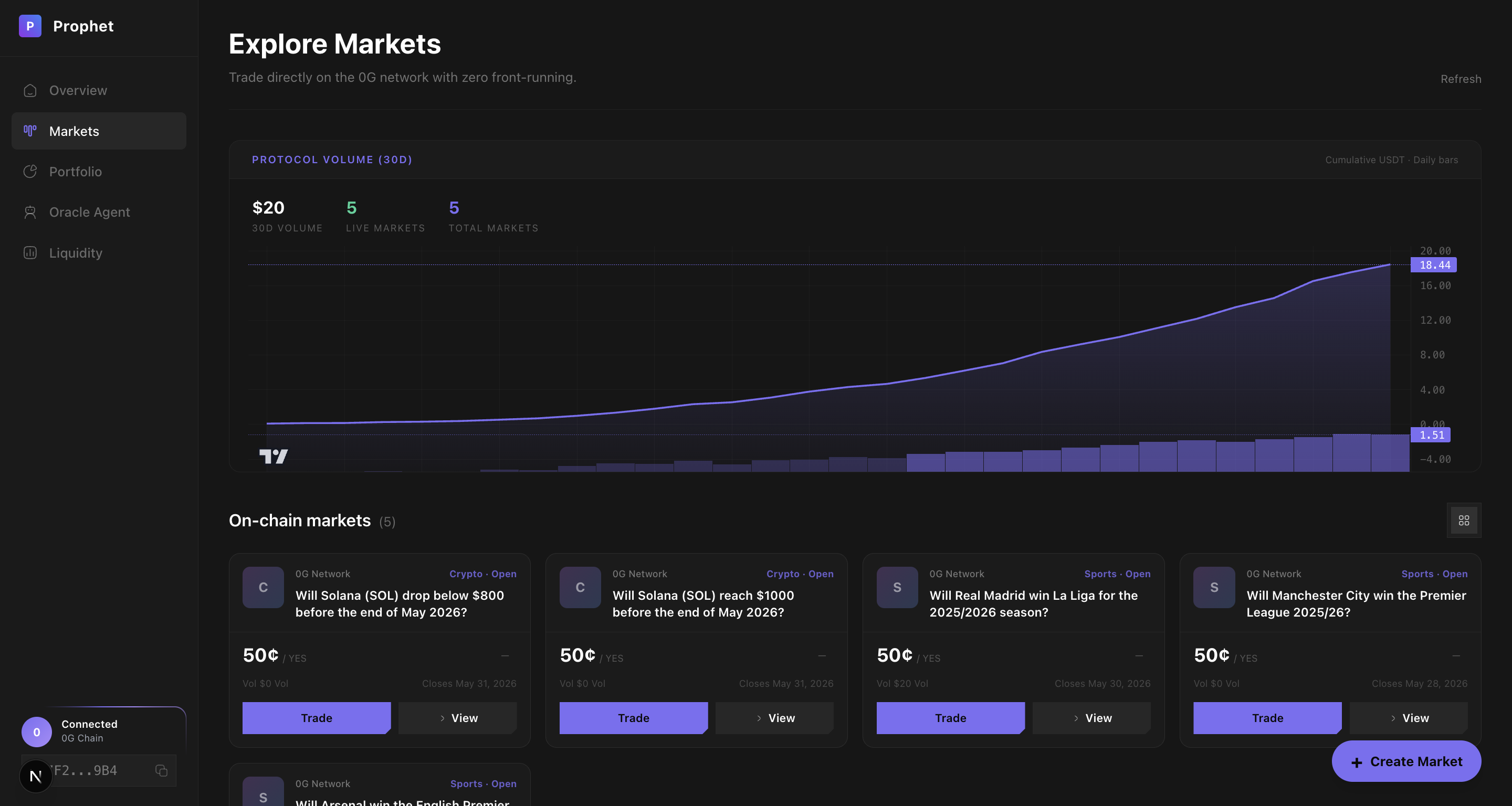Click the connected wallet avatar circle

tap(36, 731)
